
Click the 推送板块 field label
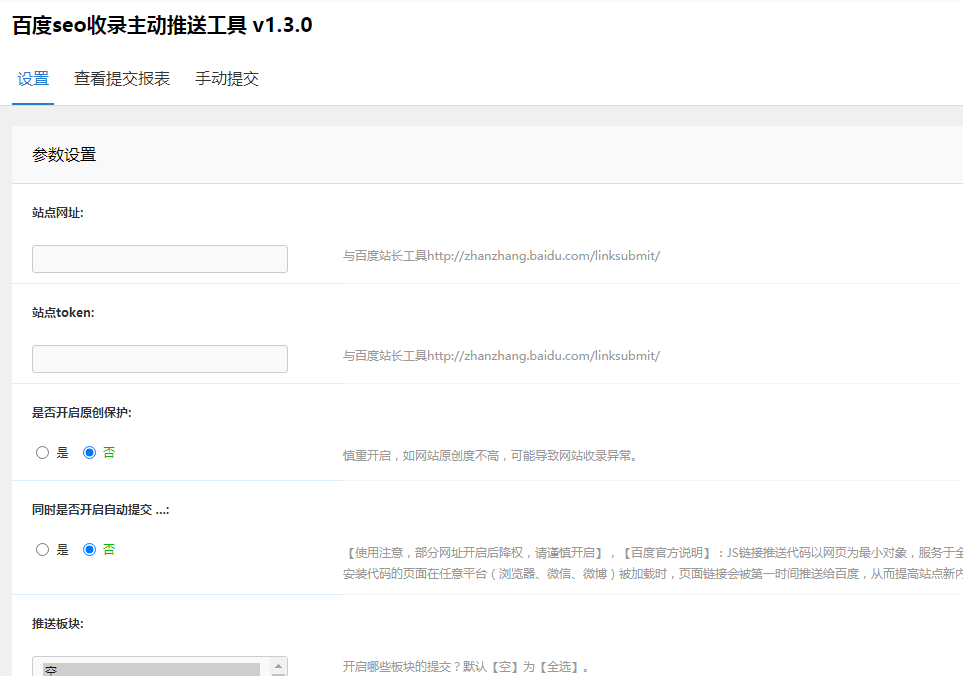[x=58, y=624]
